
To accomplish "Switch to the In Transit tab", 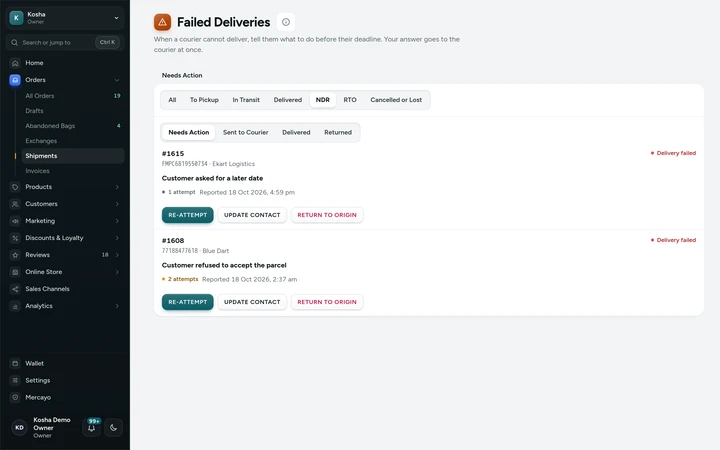I will [x=246, y=100].
